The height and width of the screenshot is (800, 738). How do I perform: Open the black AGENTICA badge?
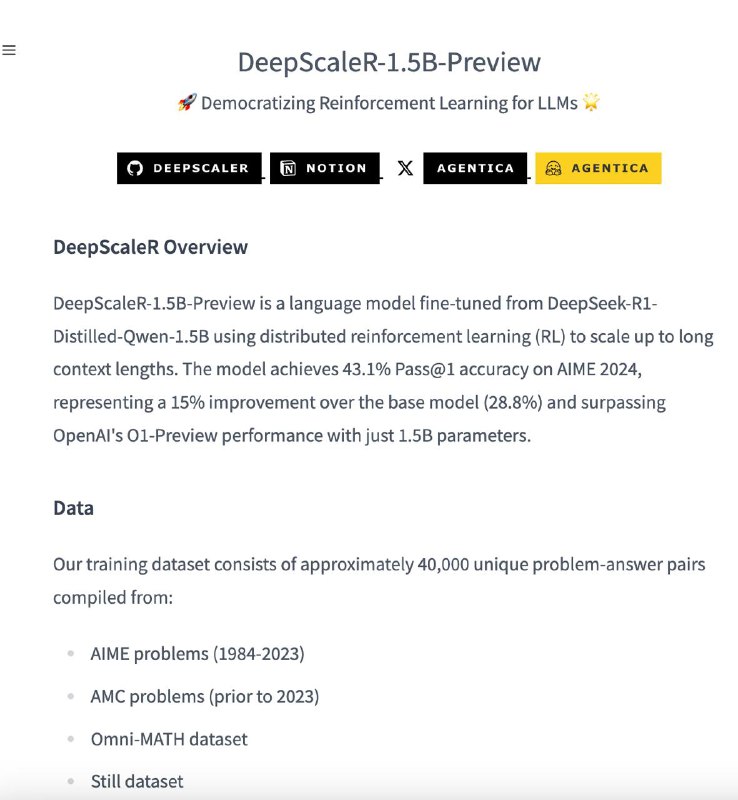pos(475,168)
